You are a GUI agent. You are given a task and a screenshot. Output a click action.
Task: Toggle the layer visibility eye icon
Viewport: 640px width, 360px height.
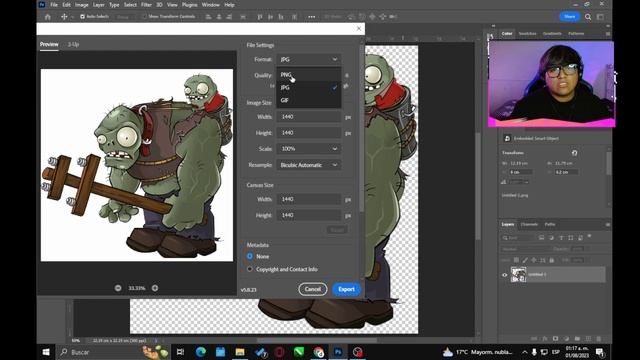click(x=504, y=275)
